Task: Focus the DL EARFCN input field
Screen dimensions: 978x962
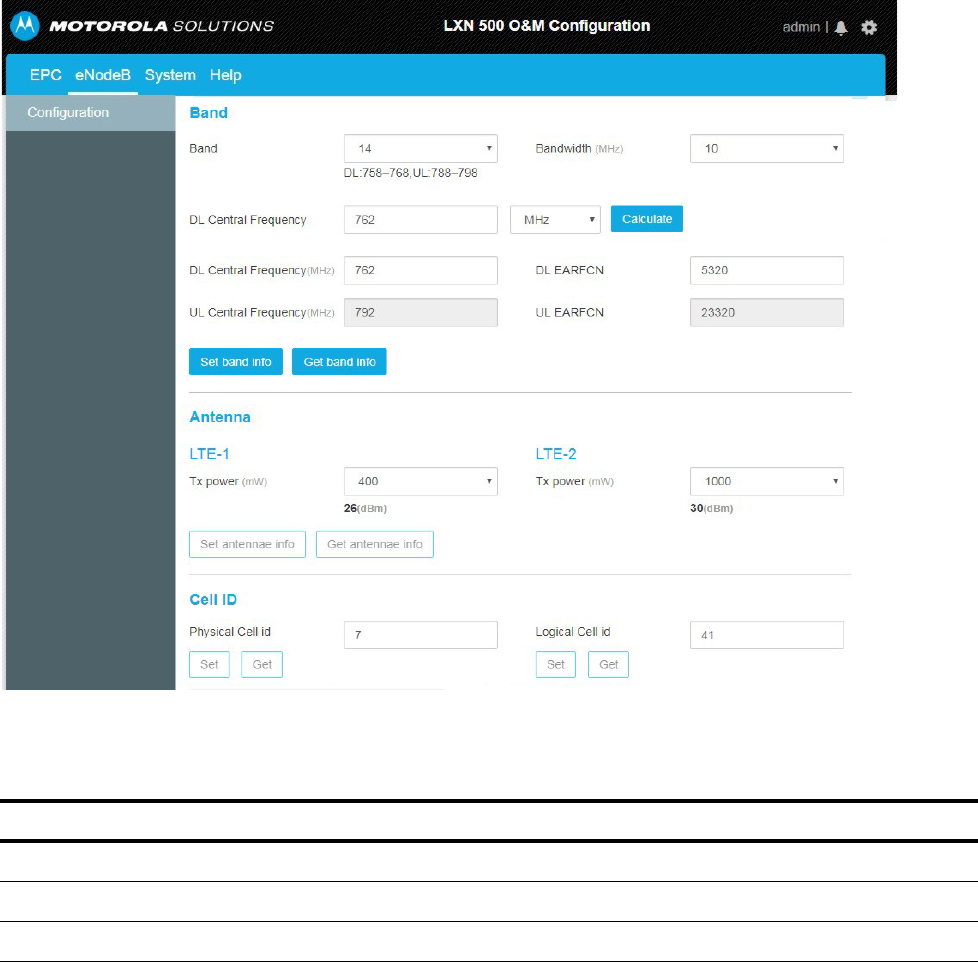Action: pos(767,270)
